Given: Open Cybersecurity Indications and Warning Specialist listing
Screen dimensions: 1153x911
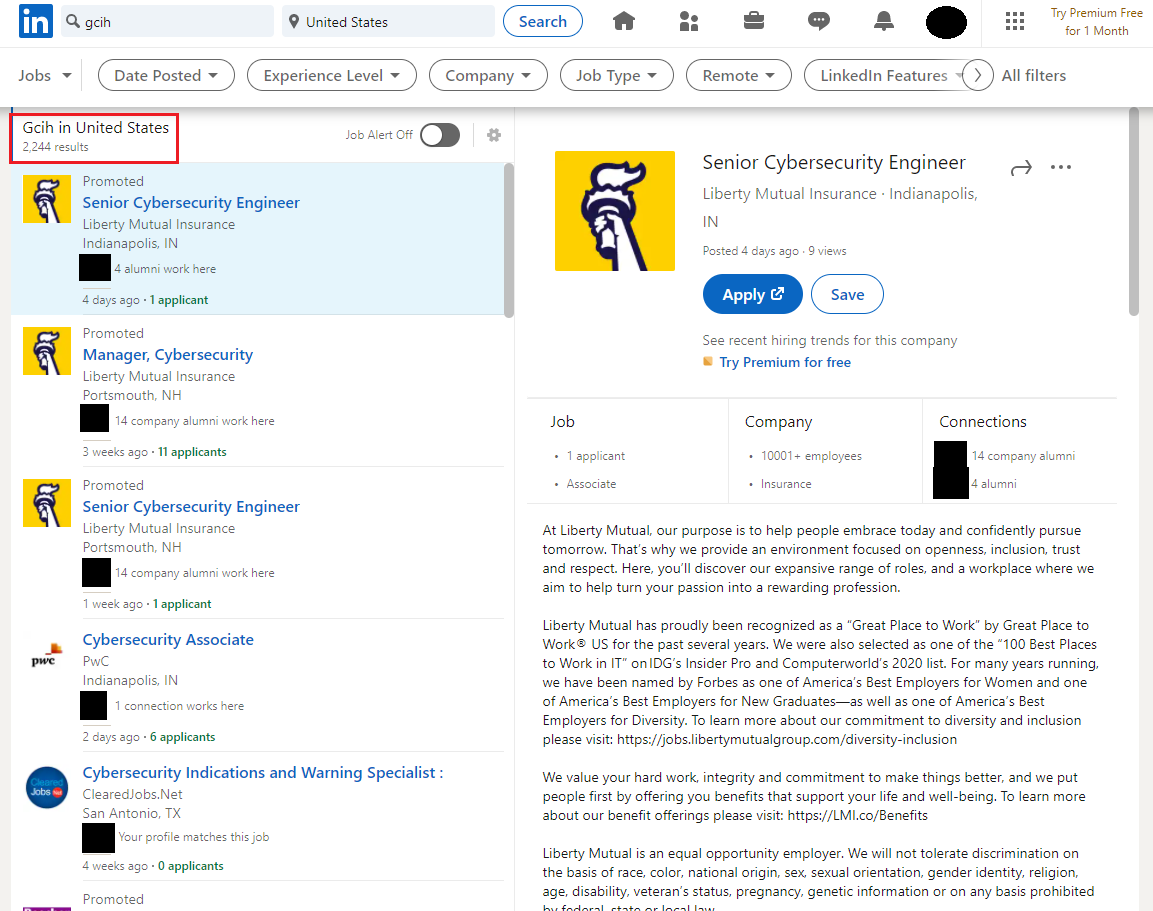Looking at the screenshot, I should tap(263, 772).
